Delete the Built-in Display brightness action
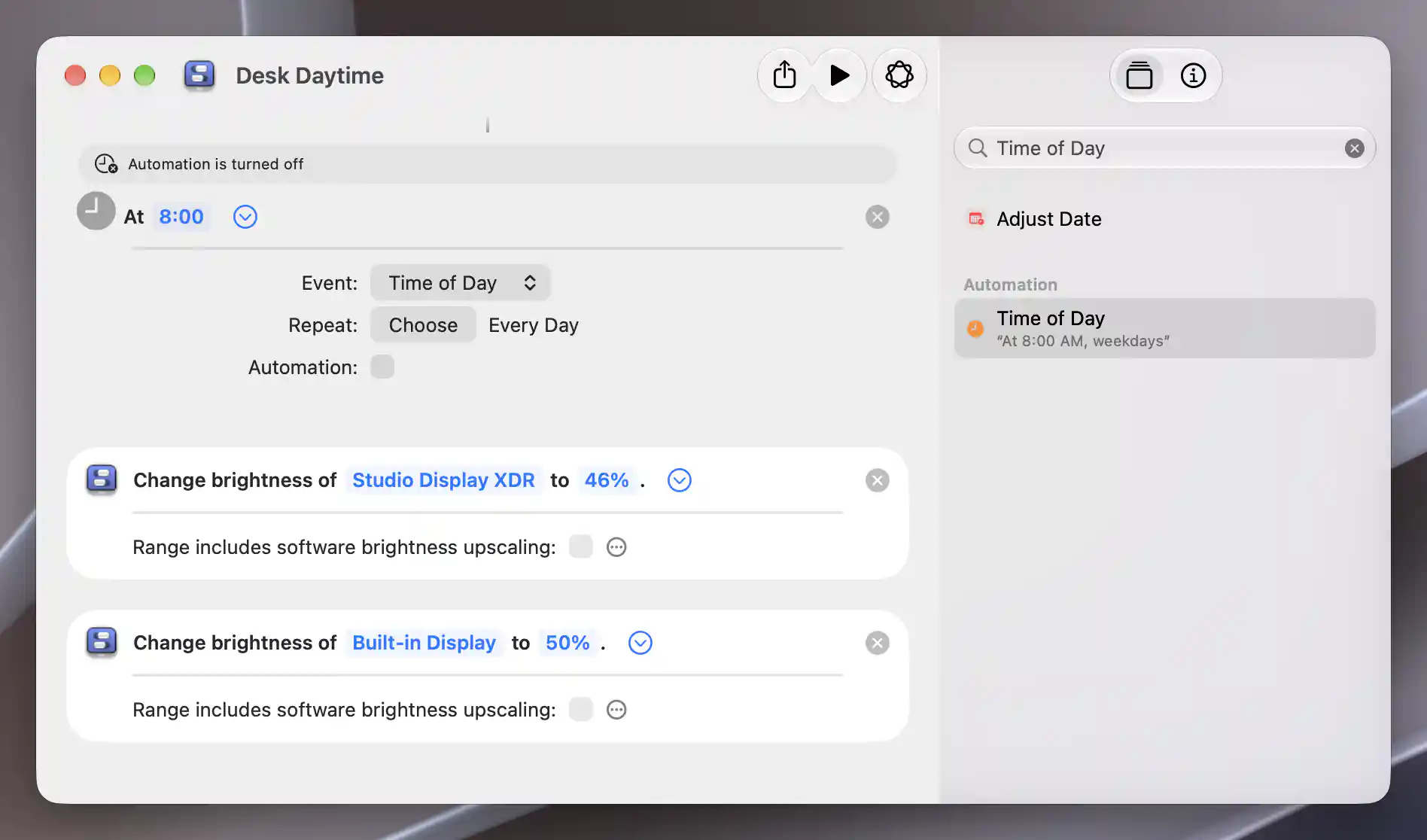The height and width of the screenshot is (840, 1427). click(x=877, y=643)
